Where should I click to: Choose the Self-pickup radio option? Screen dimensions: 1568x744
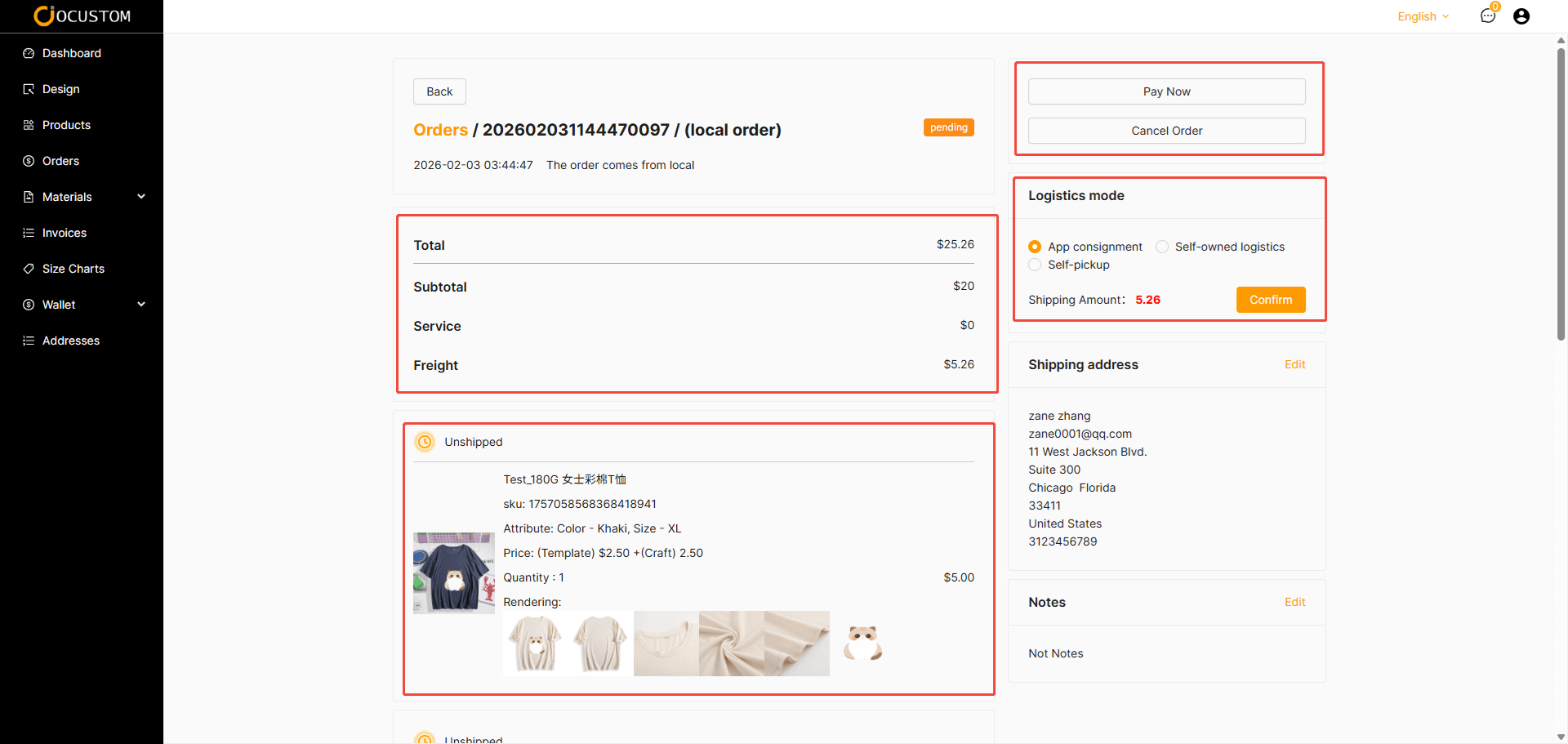(1035, 265)
